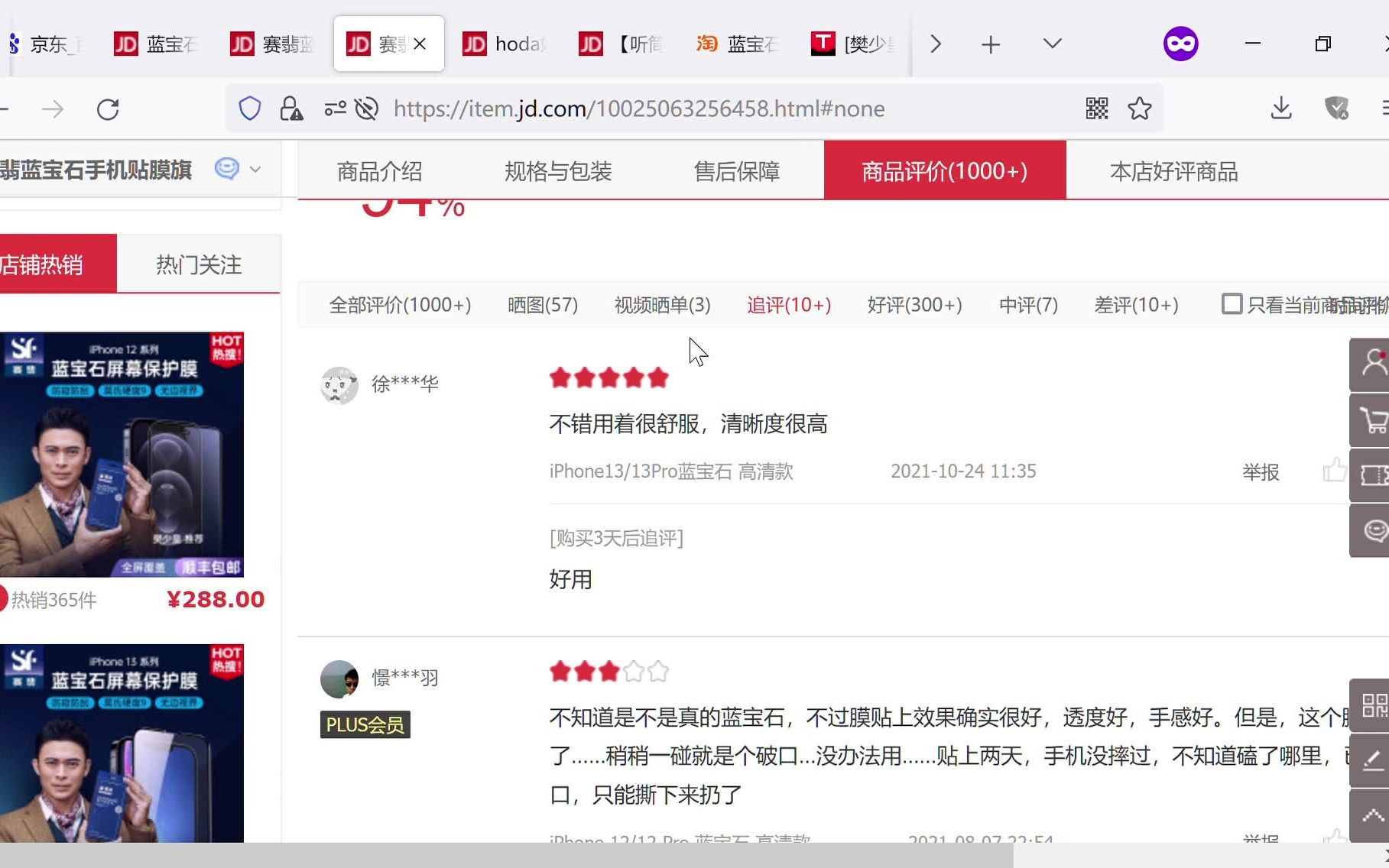Open the shop customer service chat icon
The image size is (1389, 868).
pos(227,168)
